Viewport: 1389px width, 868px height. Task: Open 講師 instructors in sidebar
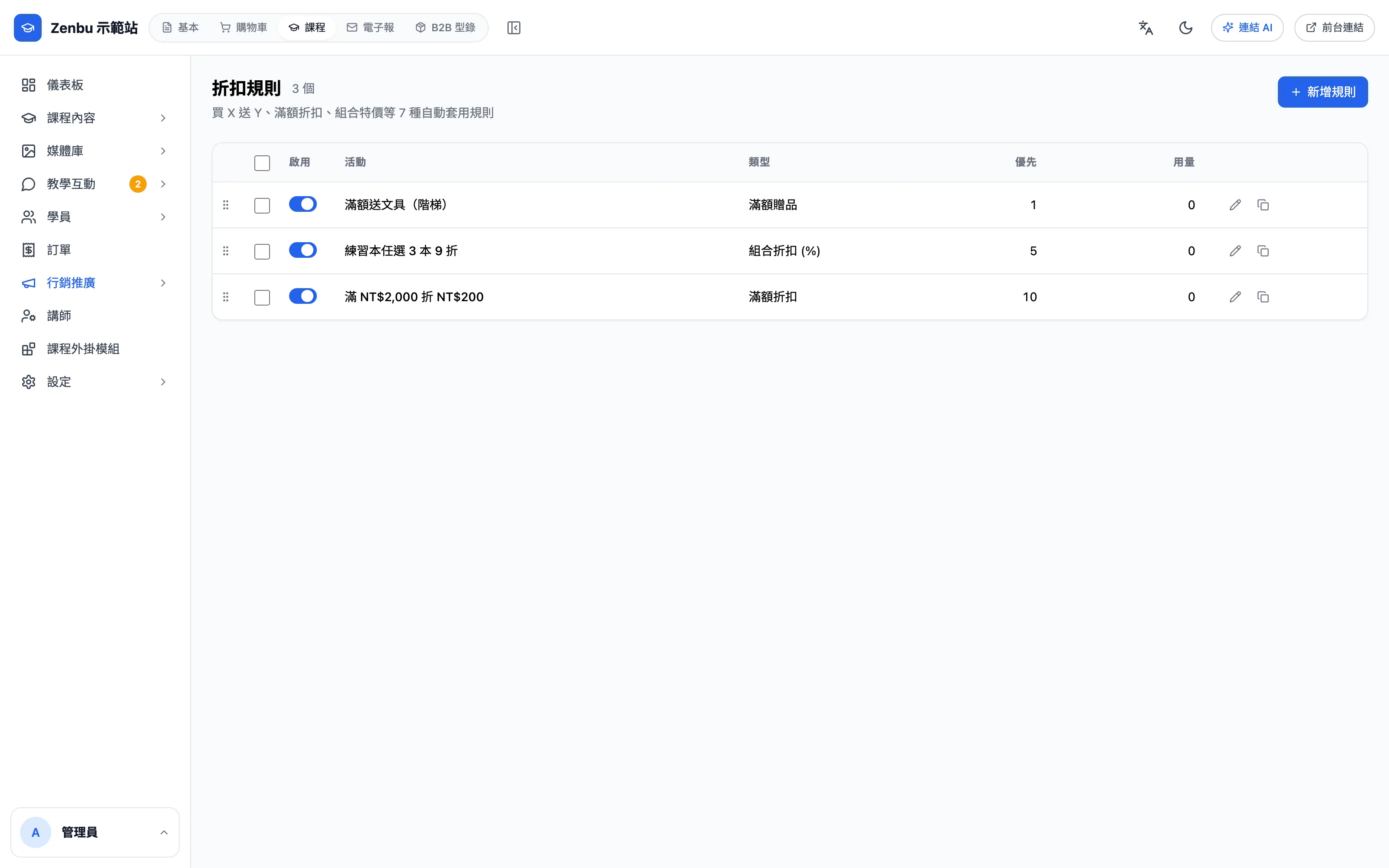[x=95, y=316]
